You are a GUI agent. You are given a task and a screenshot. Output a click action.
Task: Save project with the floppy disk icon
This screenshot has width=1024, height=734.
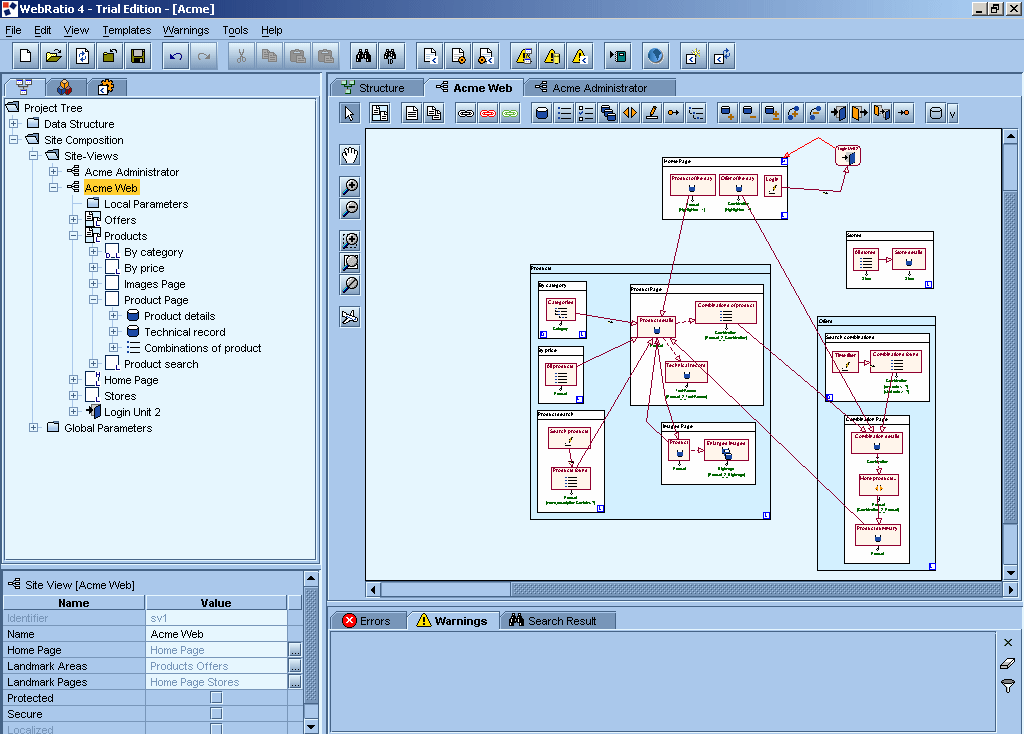[x=138, y=56]
